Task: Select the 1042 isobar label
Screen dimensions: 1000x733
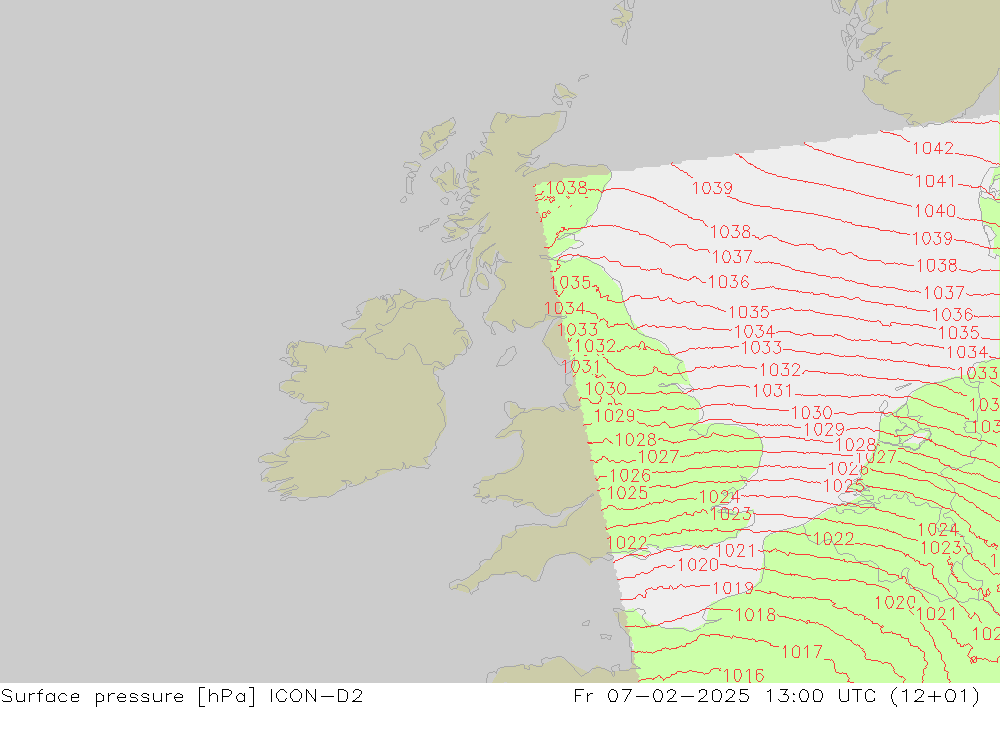Action: click(933, 148)
